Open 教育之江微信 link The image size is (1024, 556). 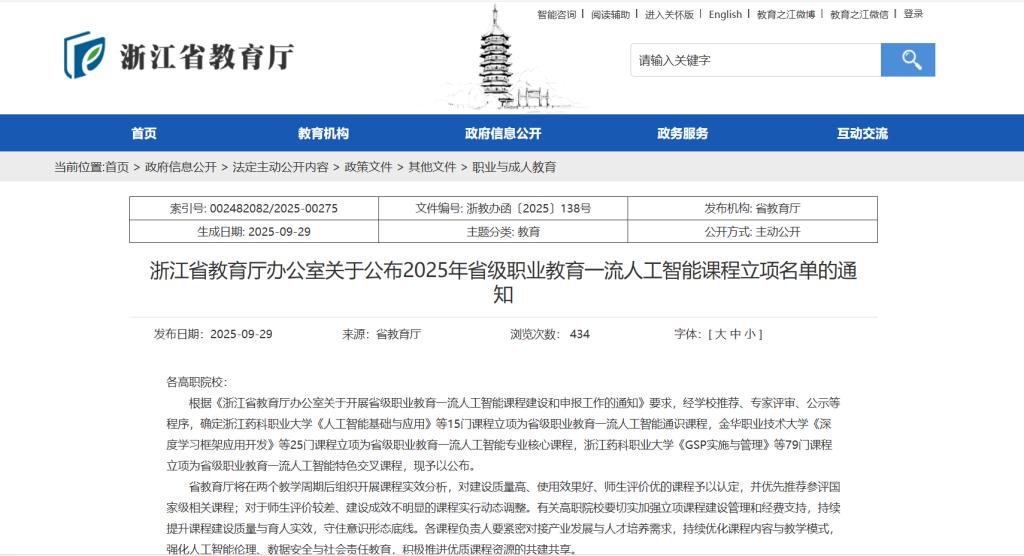click(x=858, y=14)
